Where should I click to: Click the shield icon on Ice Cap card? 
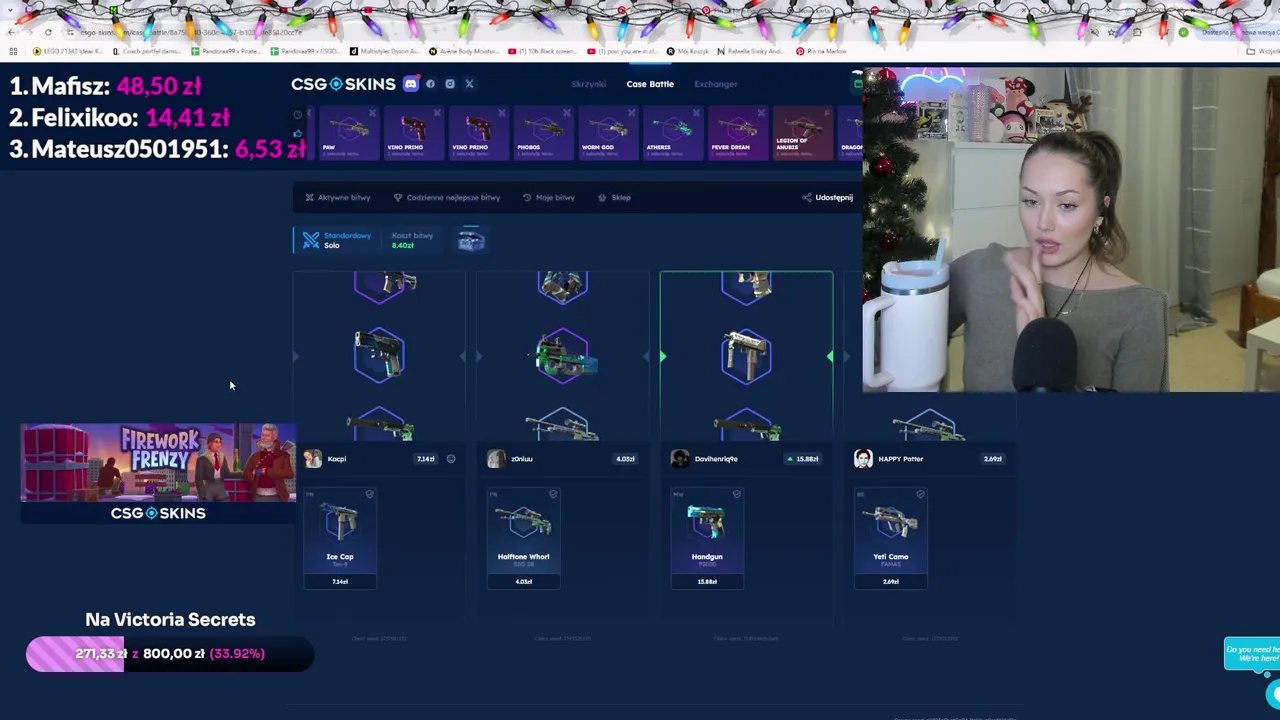pyautogui.click(x=369, y=495)
